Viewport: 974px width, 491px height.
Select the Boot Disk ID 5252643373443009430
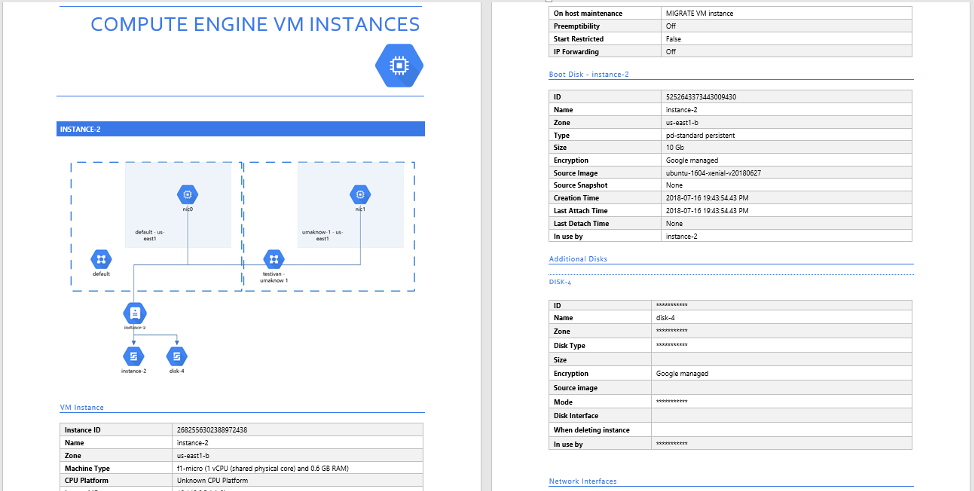click(701, 97)
